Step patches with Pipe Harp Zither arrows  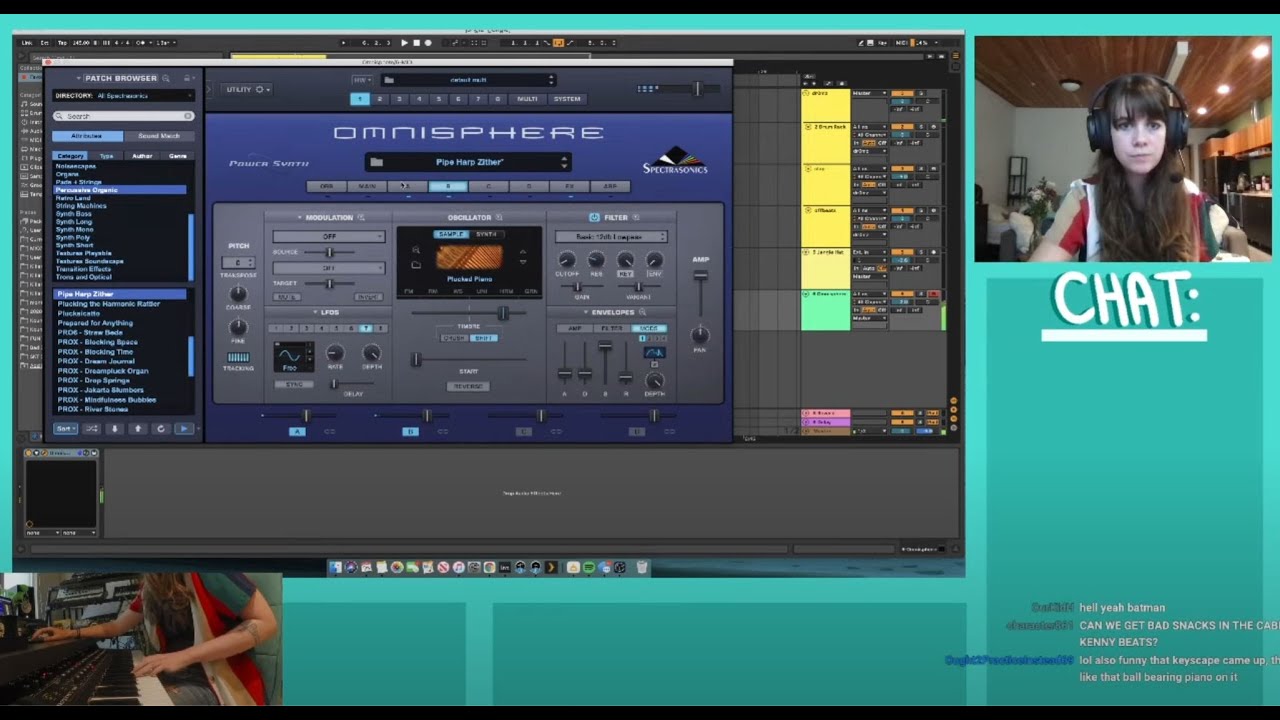[564, 162]
